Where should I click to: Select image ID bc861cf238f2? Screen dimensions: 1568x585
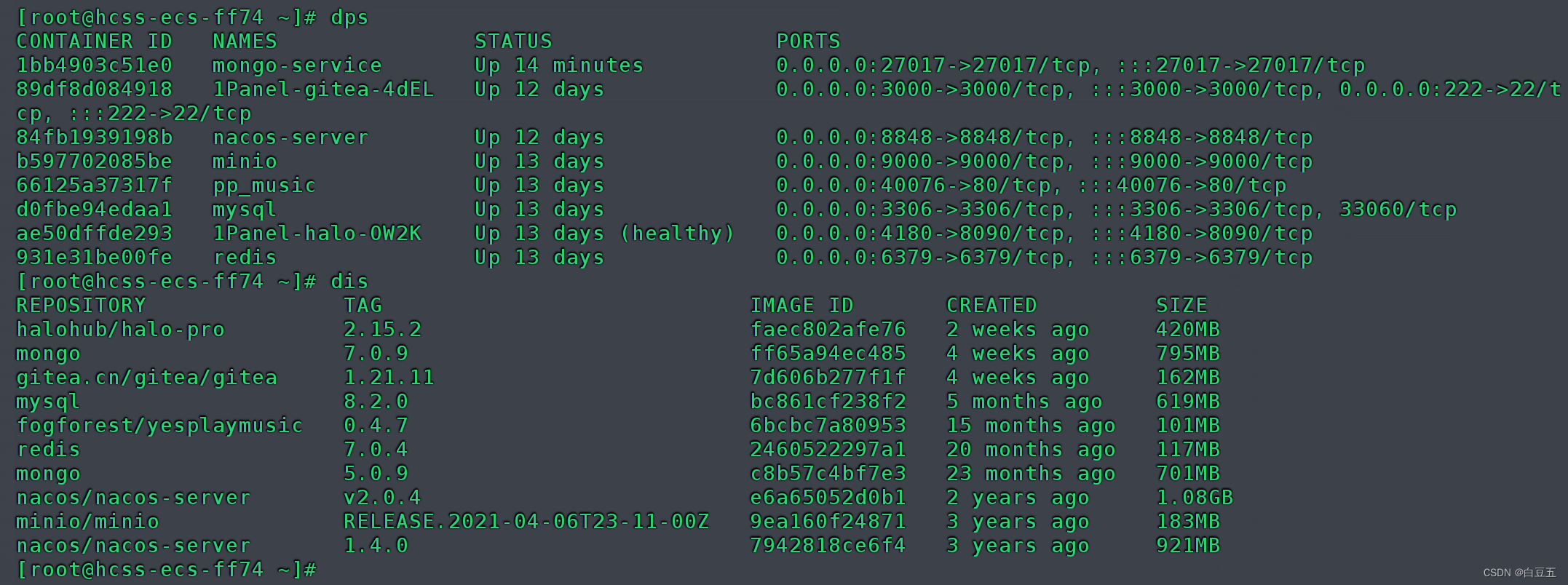coord(828,402)
